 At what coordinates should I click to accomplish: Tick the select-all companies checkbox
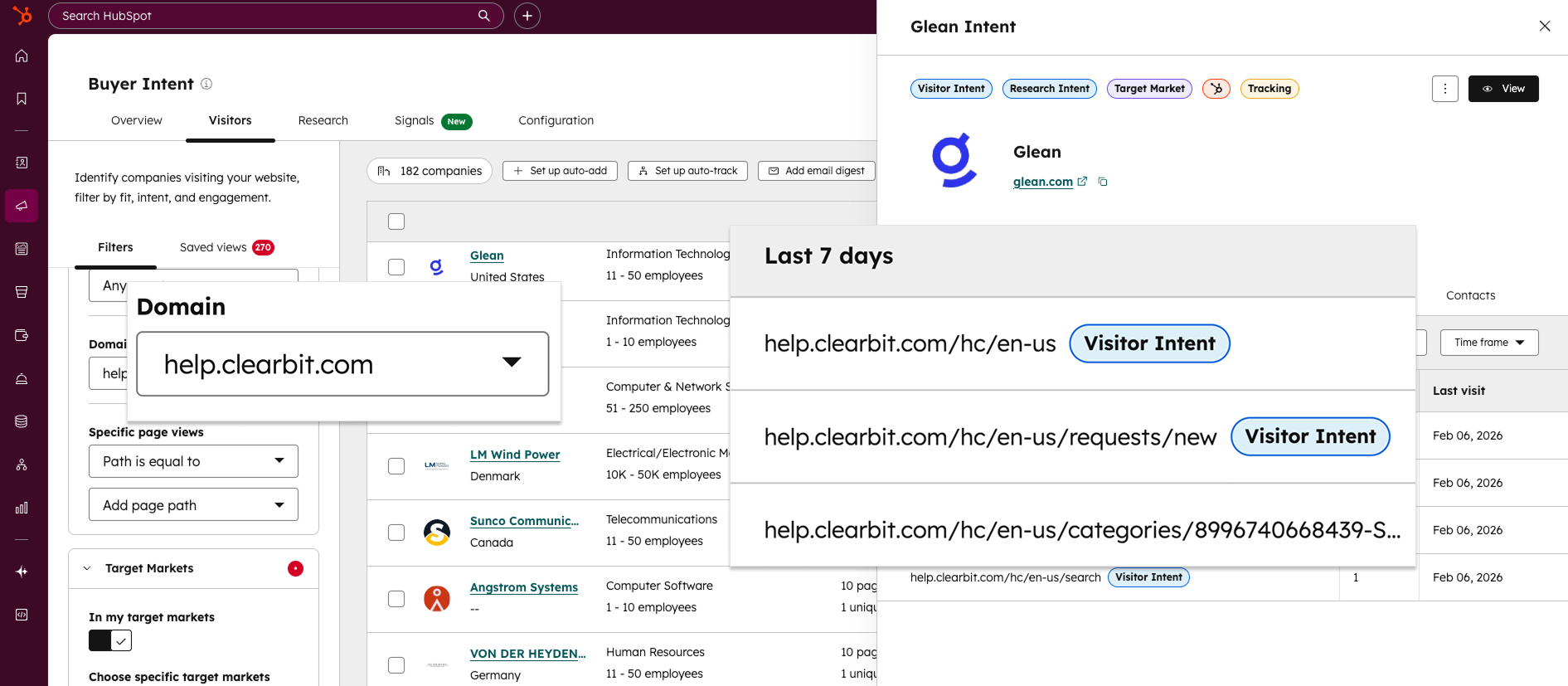(396, 221)
